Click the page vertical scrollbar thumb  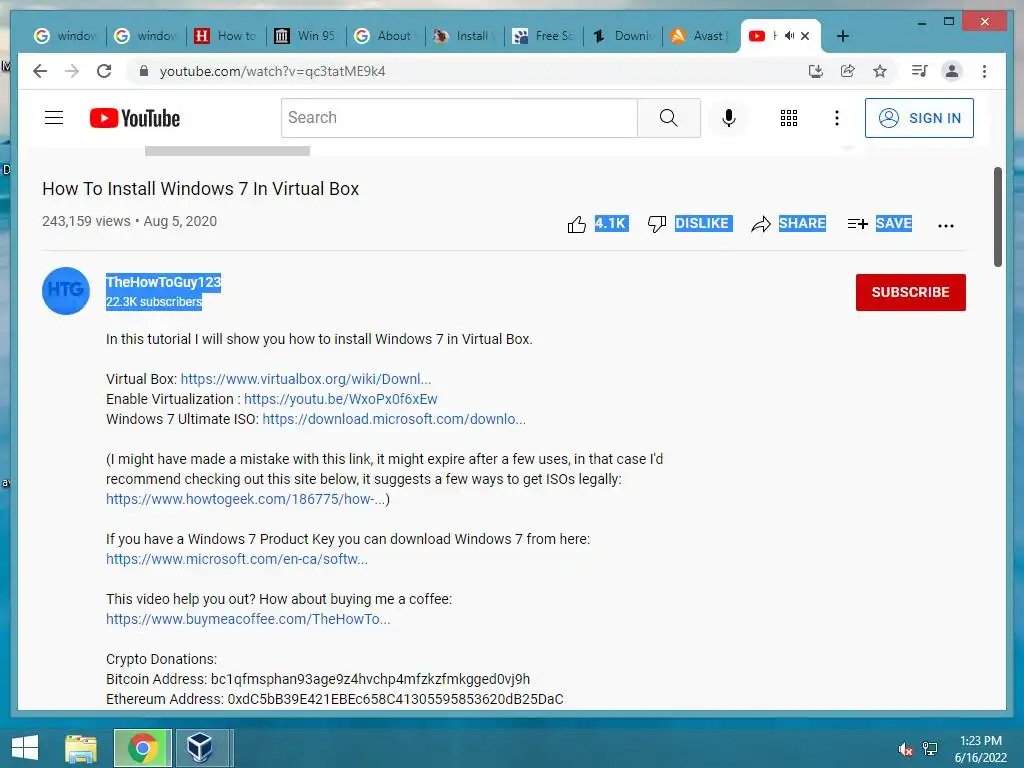click(x=997, y=217)
